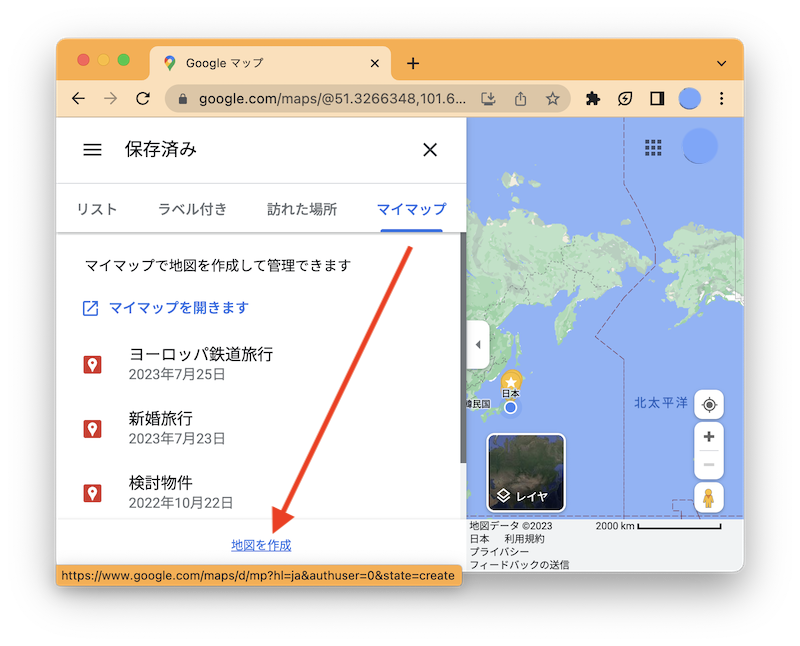Go forward with the browser forward arrow
800x646 pixels.
click(x=110, y=98)
